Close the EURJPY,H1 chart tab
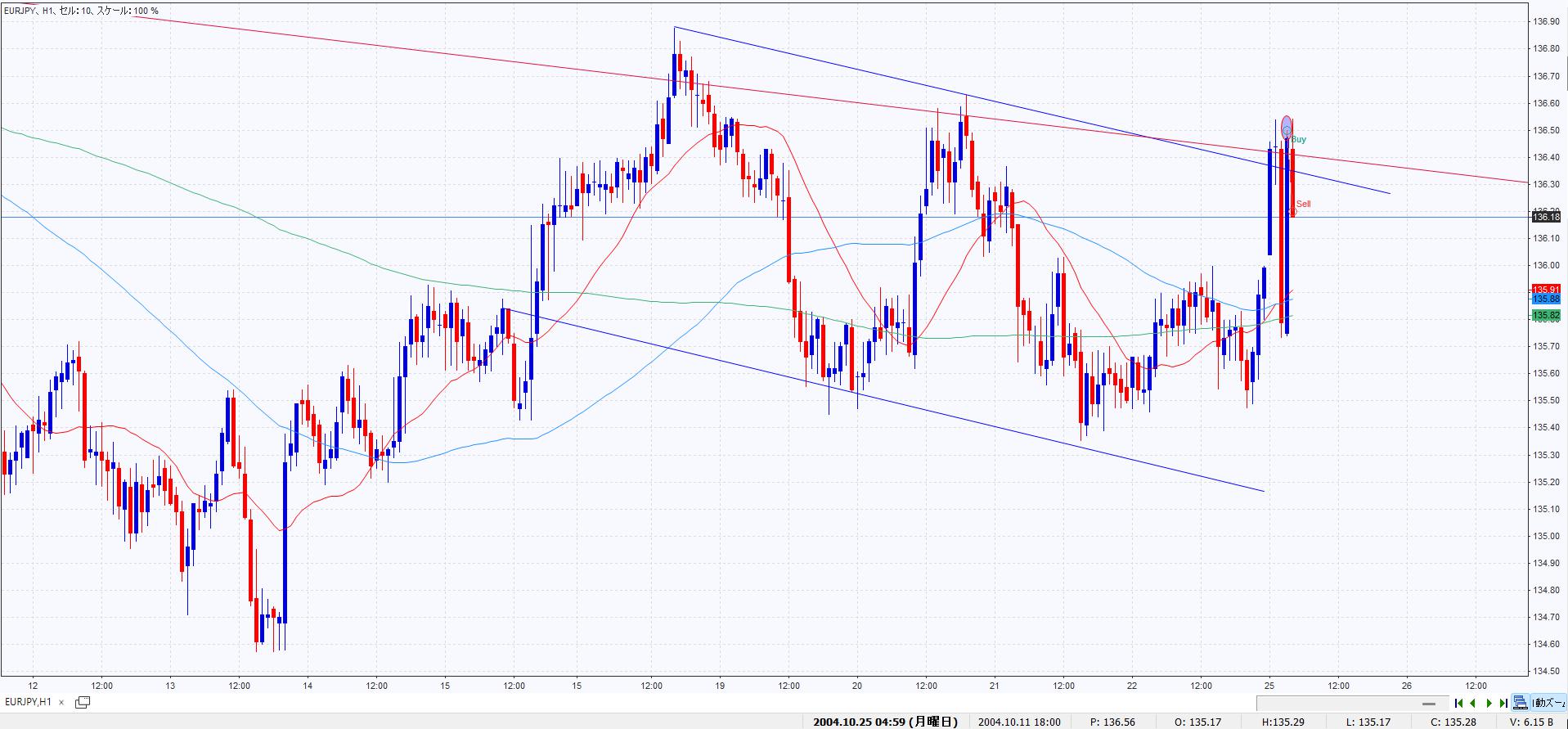The width and height of the screenshot is (1568, 729). point(61,702)
